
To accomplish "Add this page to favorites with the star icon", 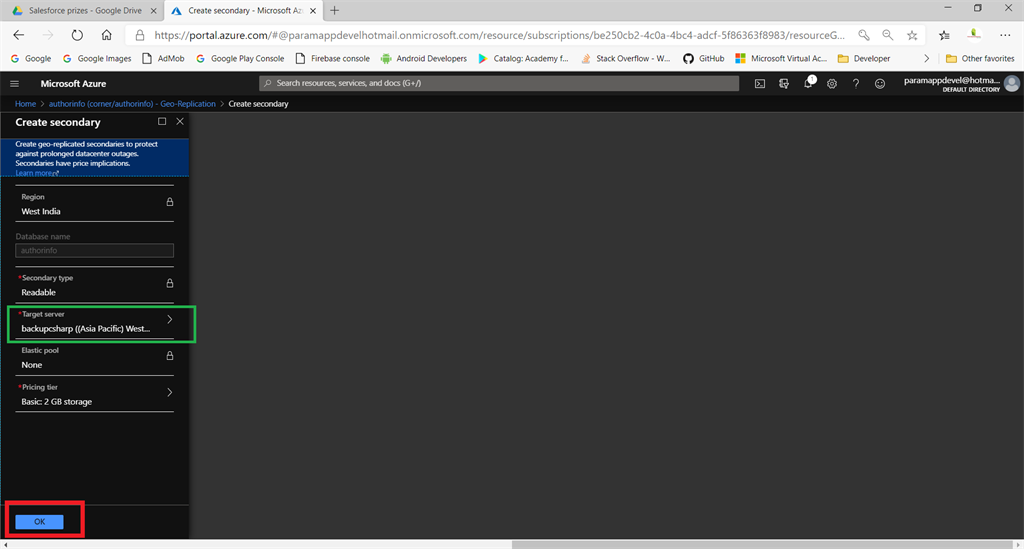I will tap(912, 35).
